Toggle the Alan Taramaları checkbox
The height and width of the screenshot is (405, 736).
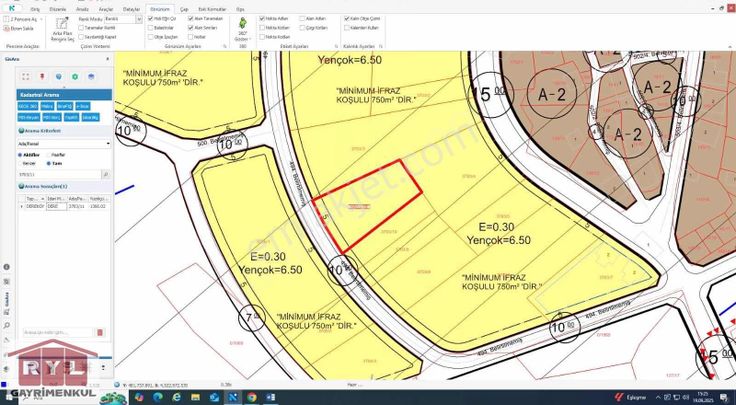pos(189,18)
